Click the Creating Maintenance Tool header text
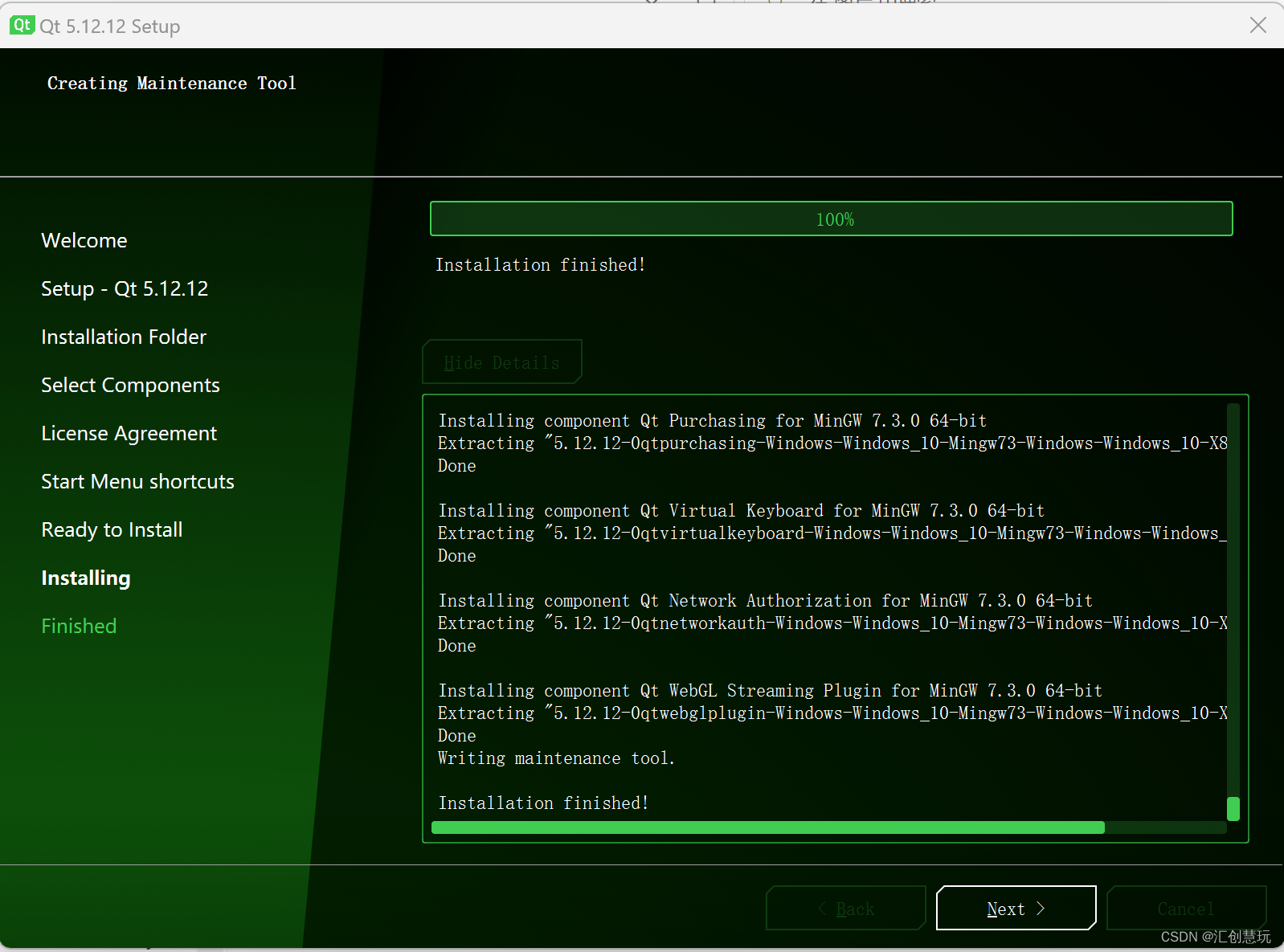Image resolution: width=1284 pixels, height=952 pixels. point(172,83)
